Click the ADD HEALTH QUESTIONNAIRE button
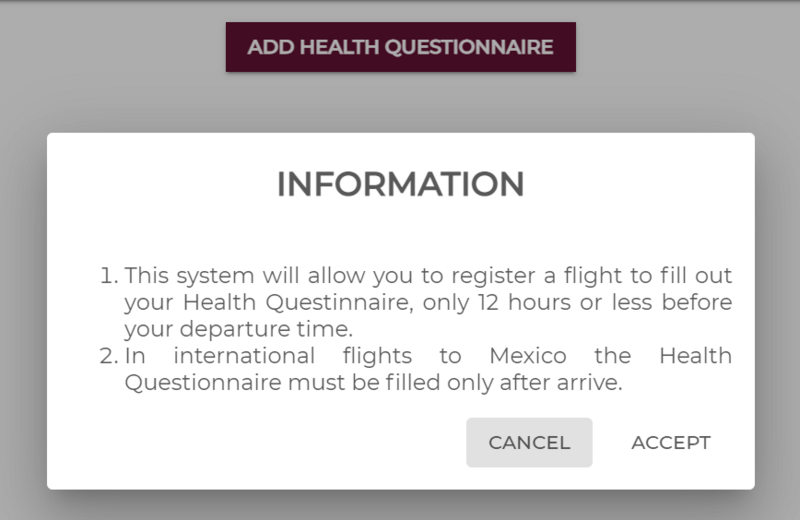 400,47
